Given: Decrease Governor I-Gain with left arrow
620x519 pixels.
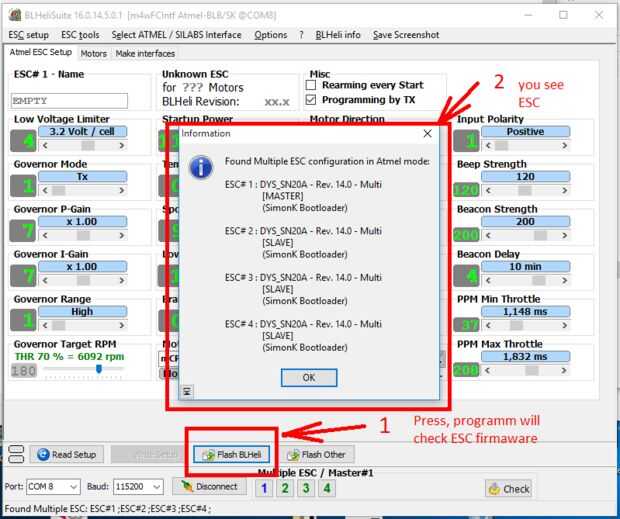Looking at the screenshot, I should coord(45,281).
